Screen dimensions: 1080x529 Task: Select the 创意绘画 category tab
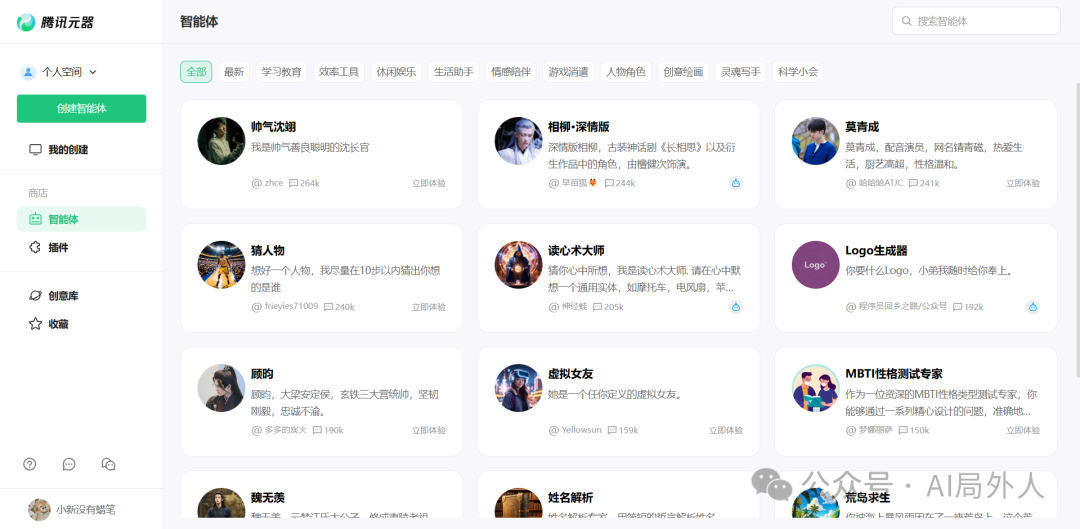[683, 72]
